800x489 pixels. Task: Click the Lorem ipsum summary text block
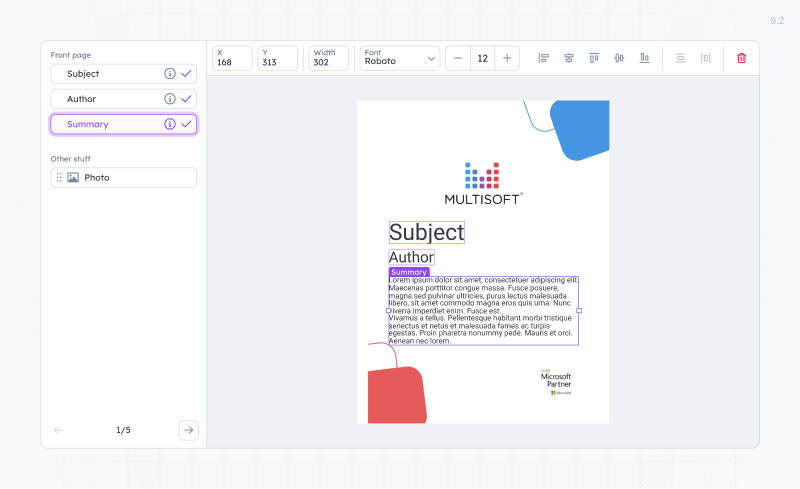(483, 310)
